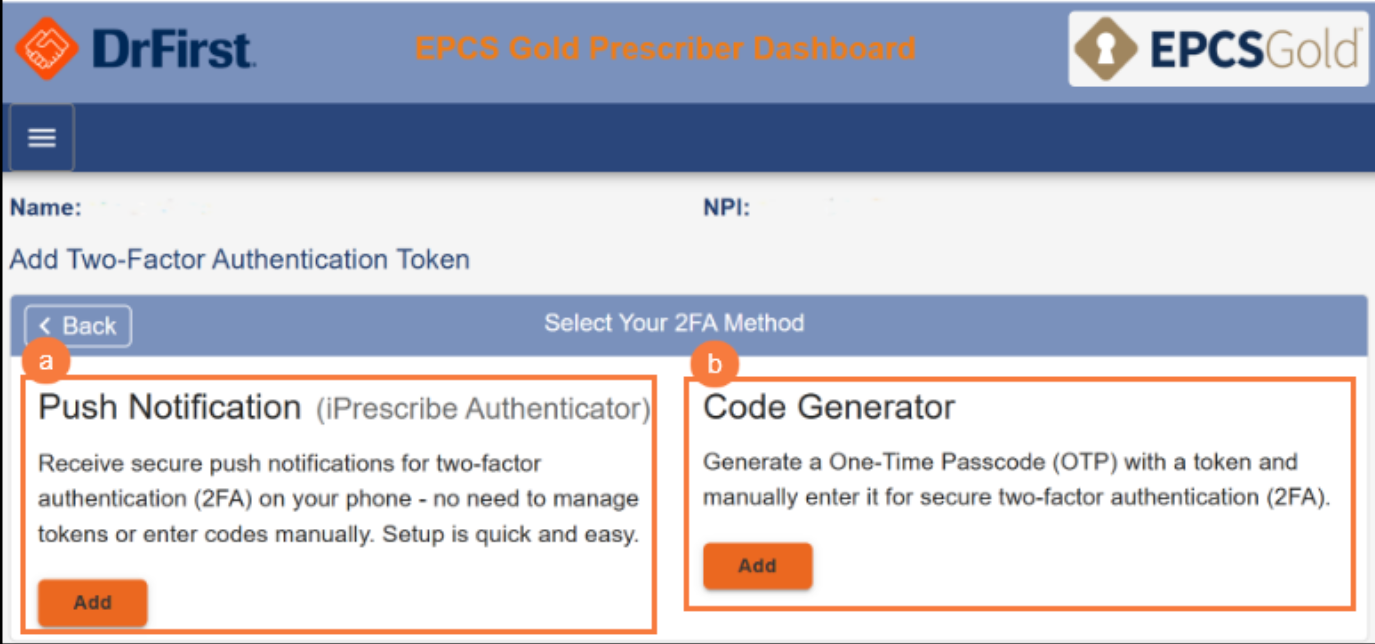Open the hamburger navigation menu

42,137
